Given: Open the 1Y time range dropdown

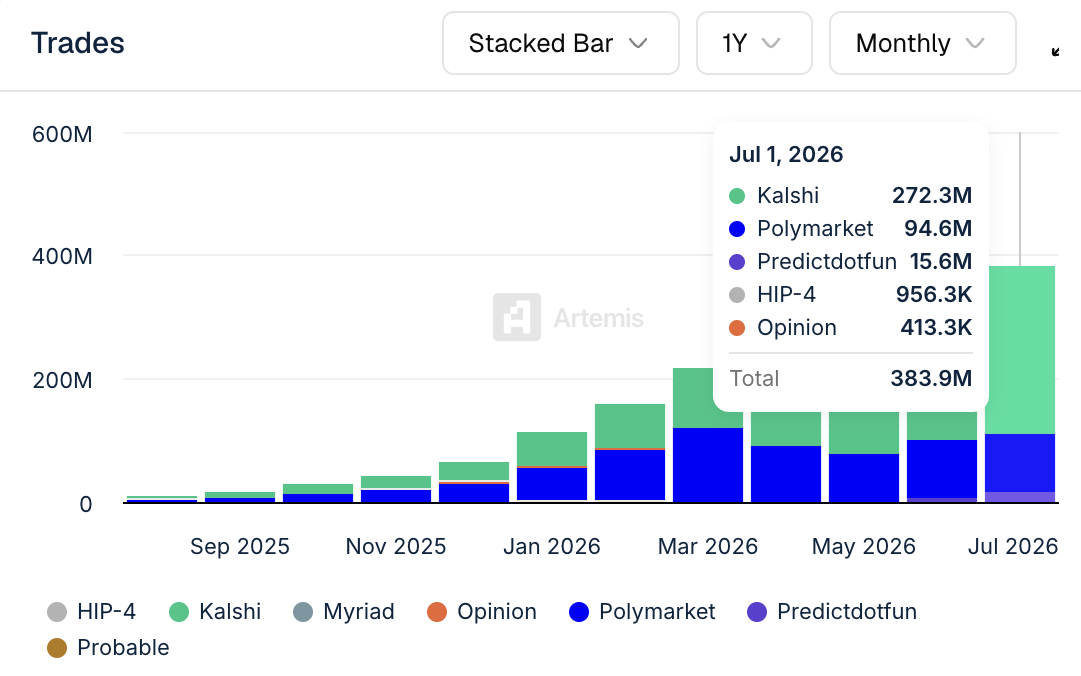Looking at the screenshot, I should click(x=754, y=43).
